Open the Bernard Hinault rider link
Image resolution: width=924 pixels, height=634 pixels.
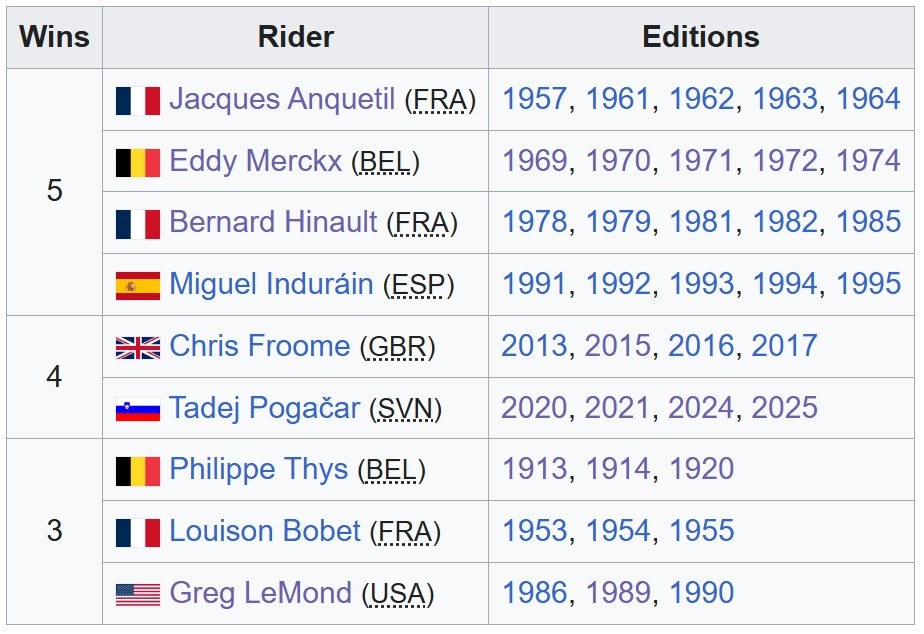tap(273, 222)
